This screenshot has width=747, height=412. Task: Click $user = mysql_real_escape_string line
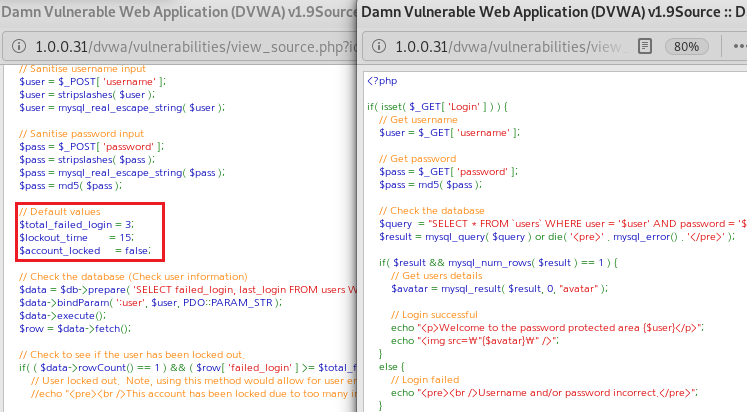click(x=122, y=108)
